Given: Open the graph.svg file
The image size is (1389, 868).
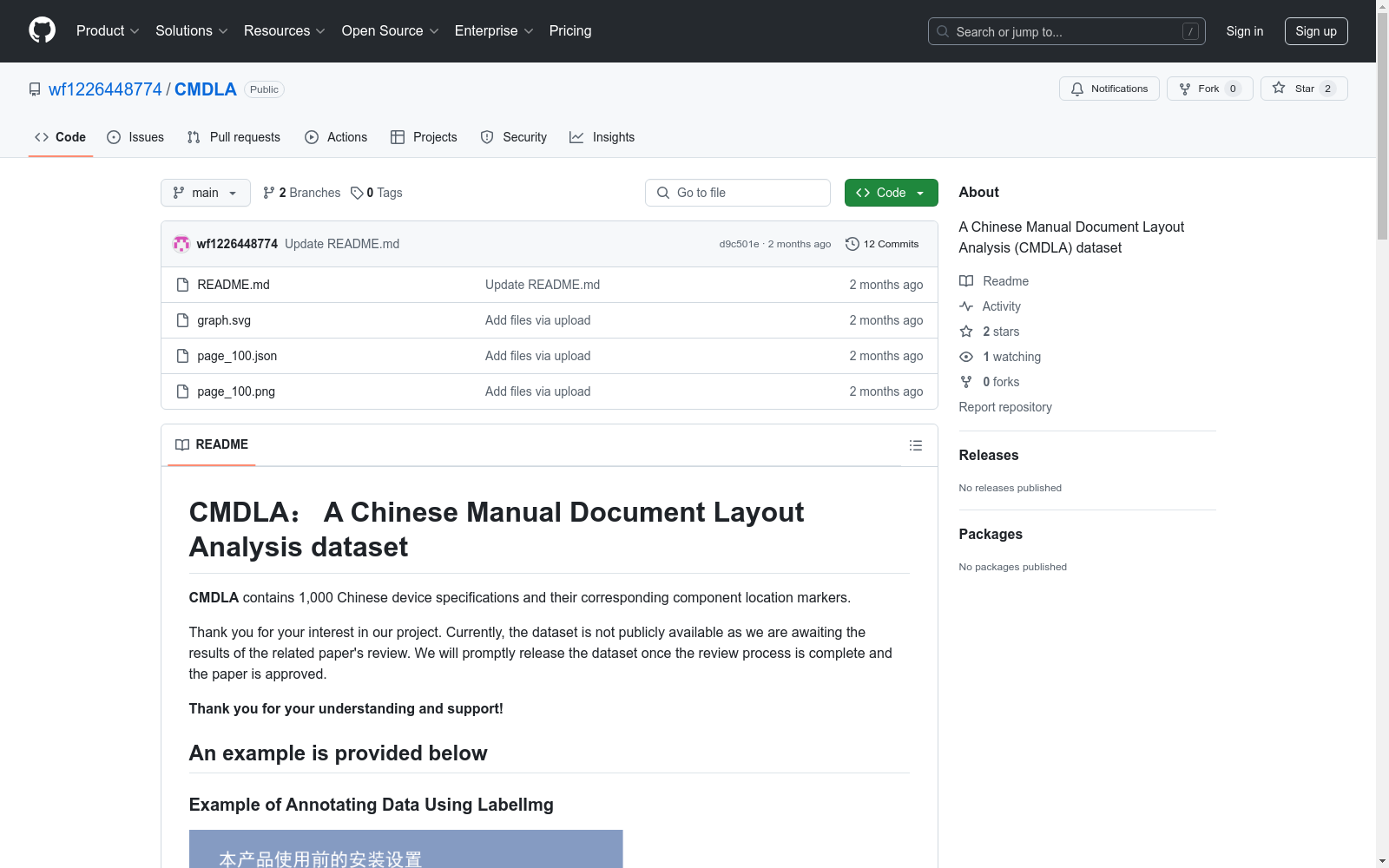Looking at the screenshot, I should (x=224, y=320).
